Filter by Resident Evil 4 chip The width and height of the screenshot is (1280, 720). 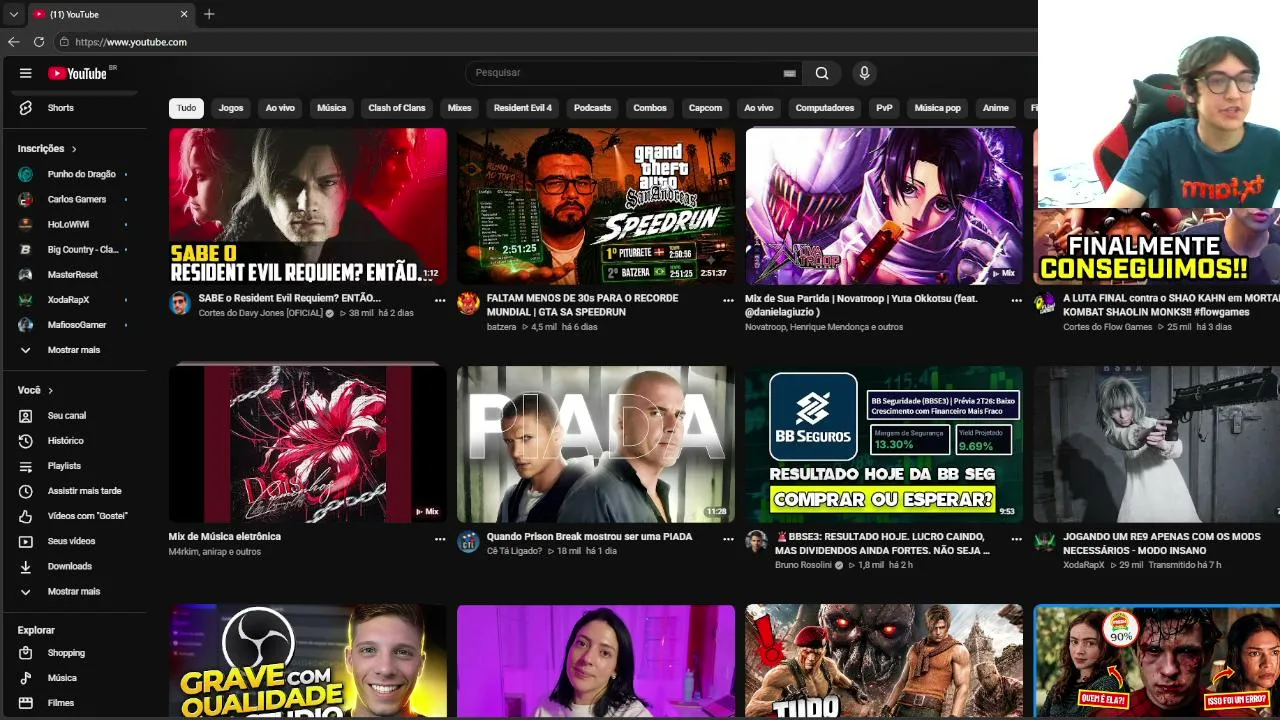(523, 108)
